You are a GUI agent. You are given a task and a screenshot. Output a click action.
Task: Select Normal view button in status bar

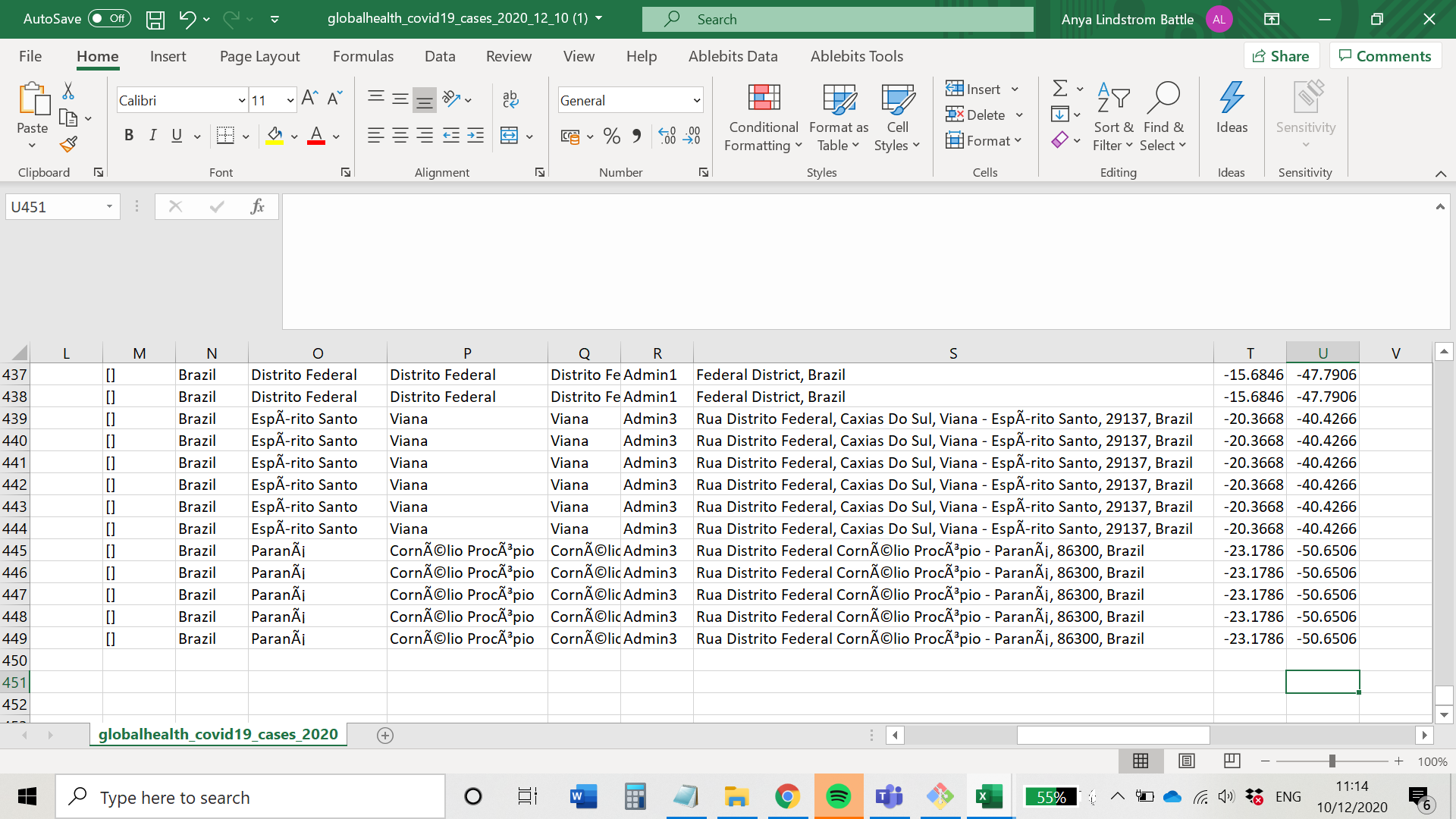[x=1141, y=761]
